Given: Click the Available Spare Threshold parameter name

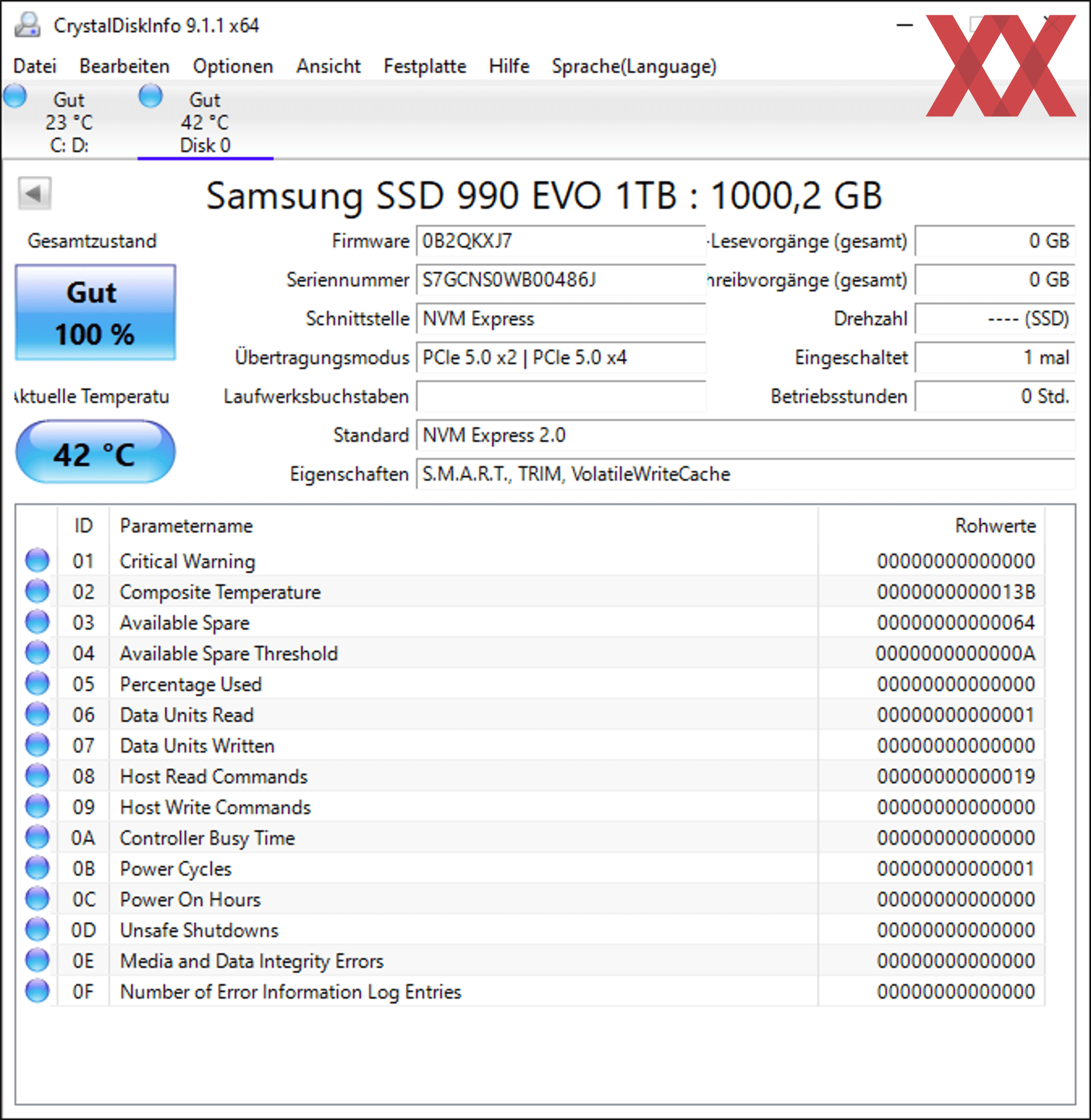Looking at the screenshot, I should [x=228, y=653].
